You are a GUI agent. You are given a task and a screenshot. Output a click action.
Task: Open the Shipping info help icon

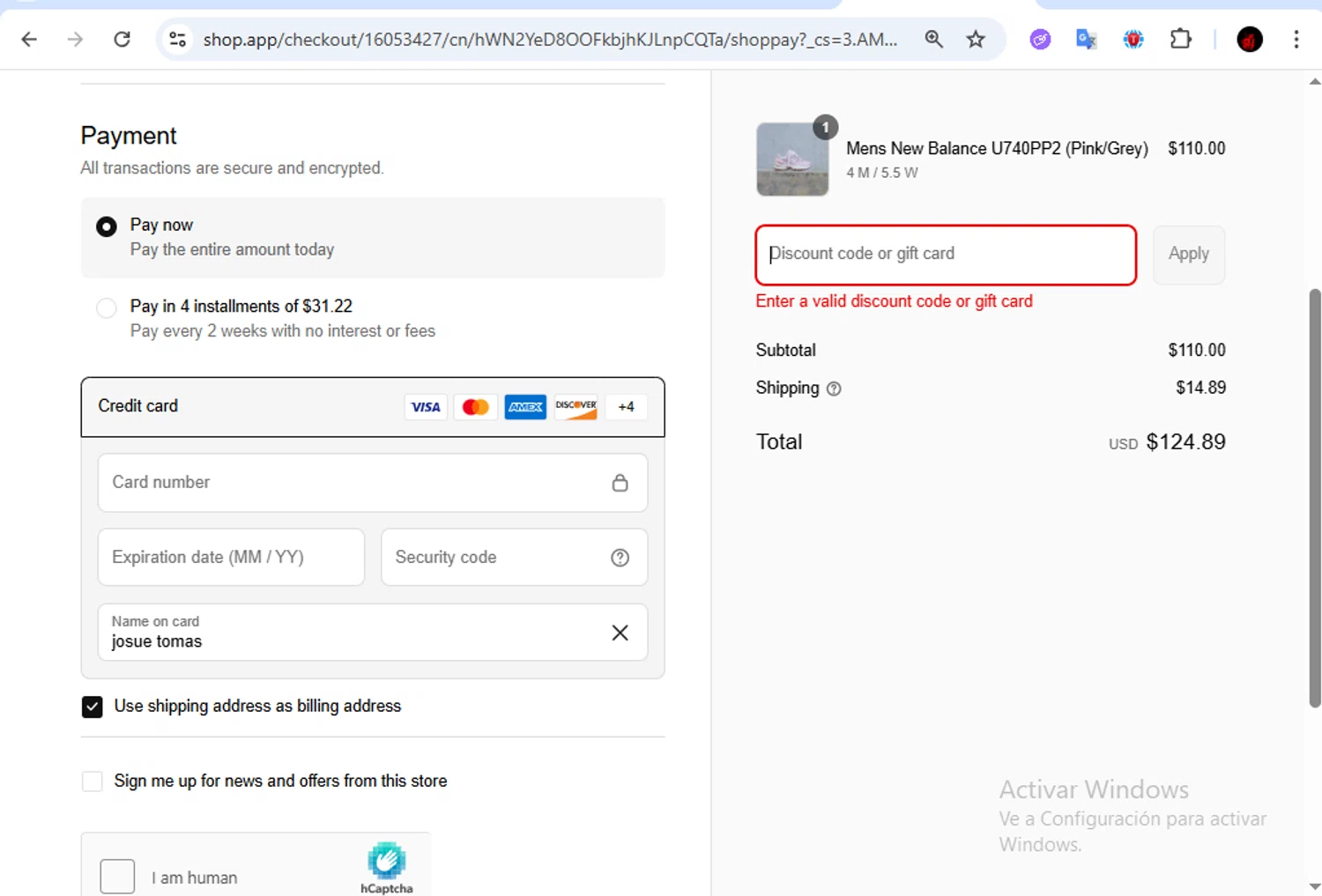pyautogui.click(x=834, y=389)
